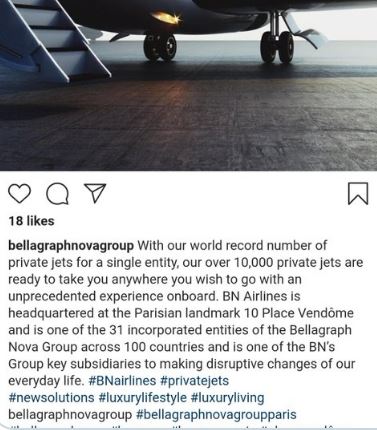377x430 pixels.
Task: Open bellagraphnovagroup profile from bold username
Action: click(x=71, y=246)
